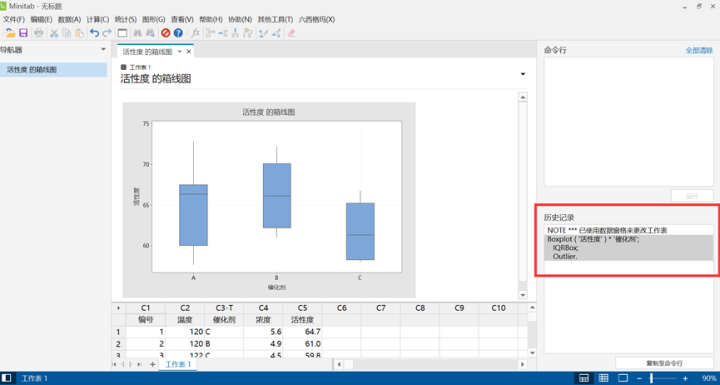
Task: Switch to data-only grid view in status bar
Action: pyautogui.click(x=603, y=378)
